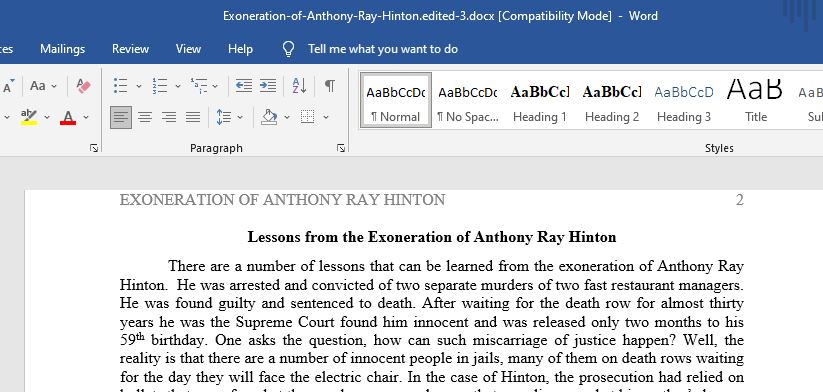Screen dimensions: 823x392
Task: Expand the Numbering library dropdown arrow
Action: [177, 86]
